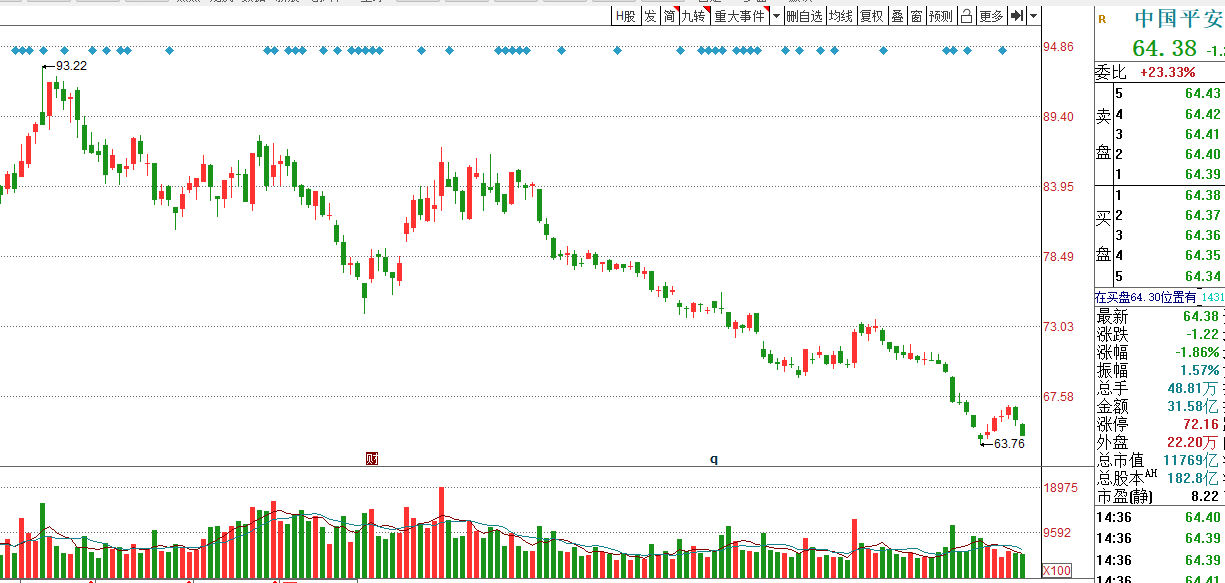Click the 删自选 remove from watchlist button
Viewport: 1225px width, 583px height.
pyautogui.click(x=804, y=16)
